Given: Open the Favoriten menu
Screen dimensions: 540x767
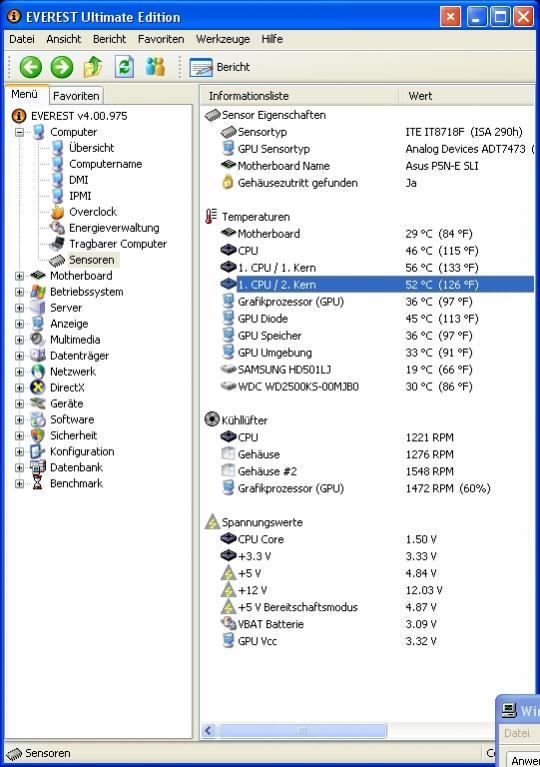Looking at the screenshot, I should [161, 39].
